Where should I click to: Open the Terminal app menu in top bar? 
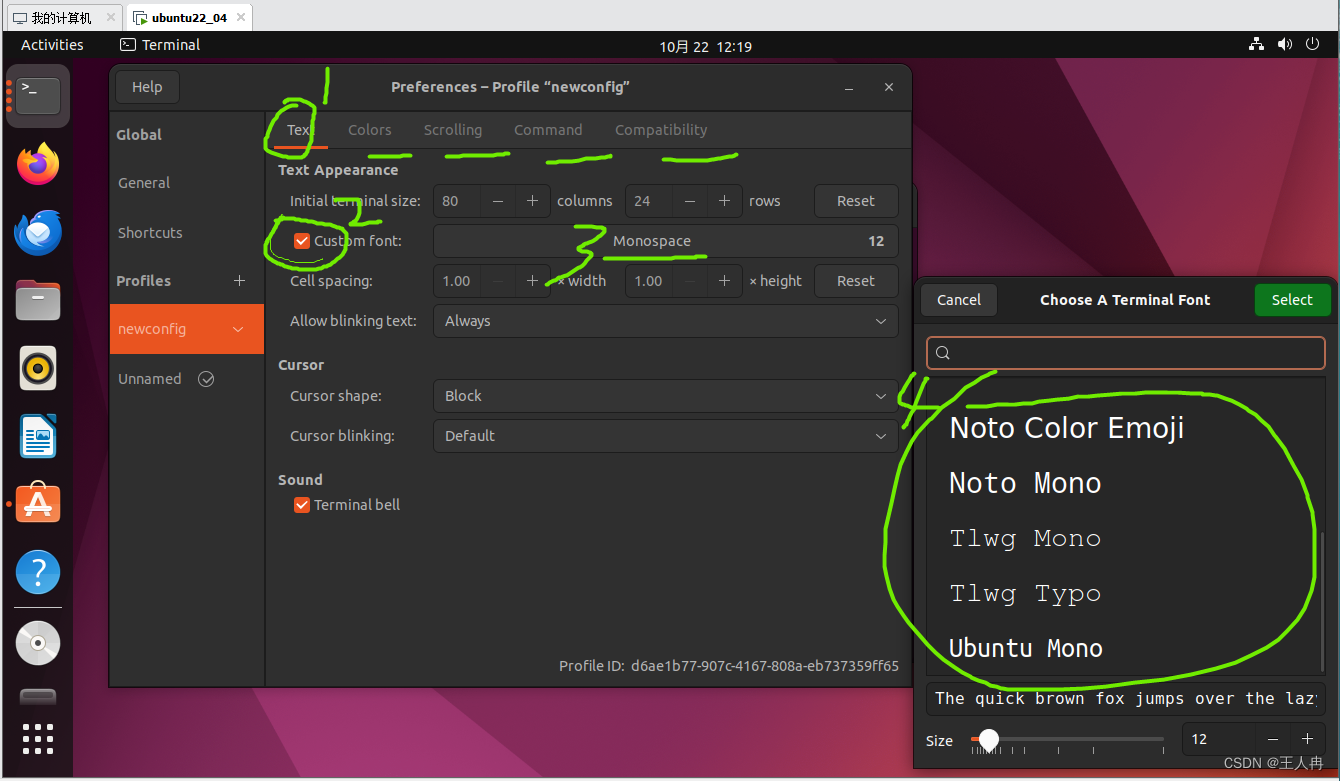point(160,45)
